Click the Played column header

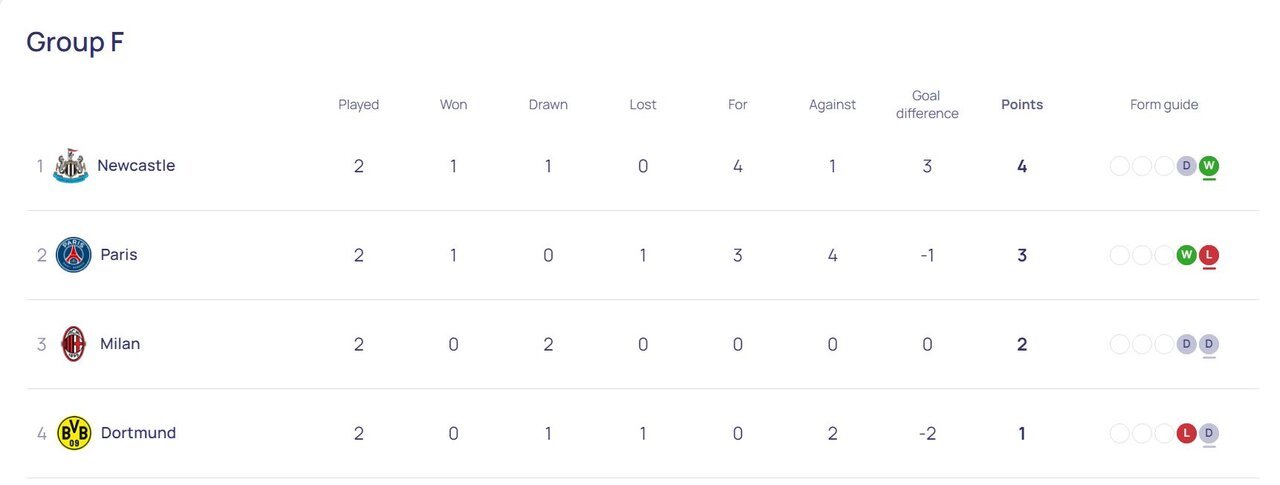pos(359,105)
